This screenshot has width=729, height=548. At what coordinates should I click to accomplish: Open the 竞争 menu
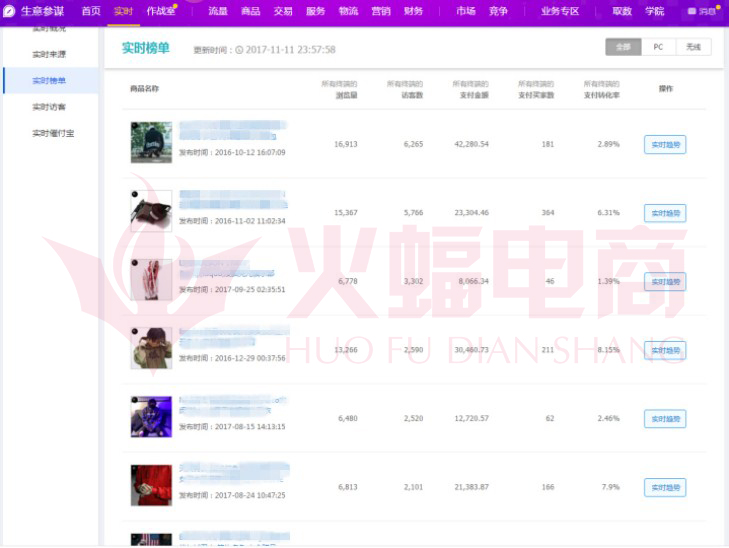click(x=498, y=11)
